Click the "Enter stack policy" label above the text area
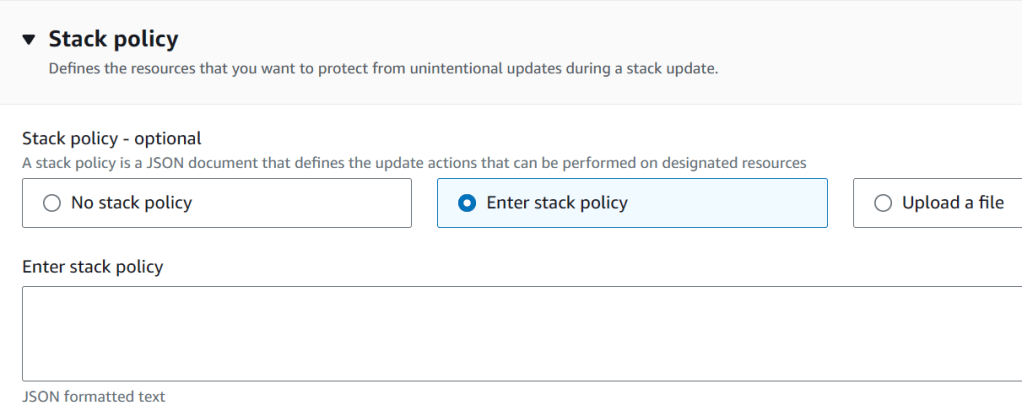Screen dimensions: 1022x411 (92, 267)
